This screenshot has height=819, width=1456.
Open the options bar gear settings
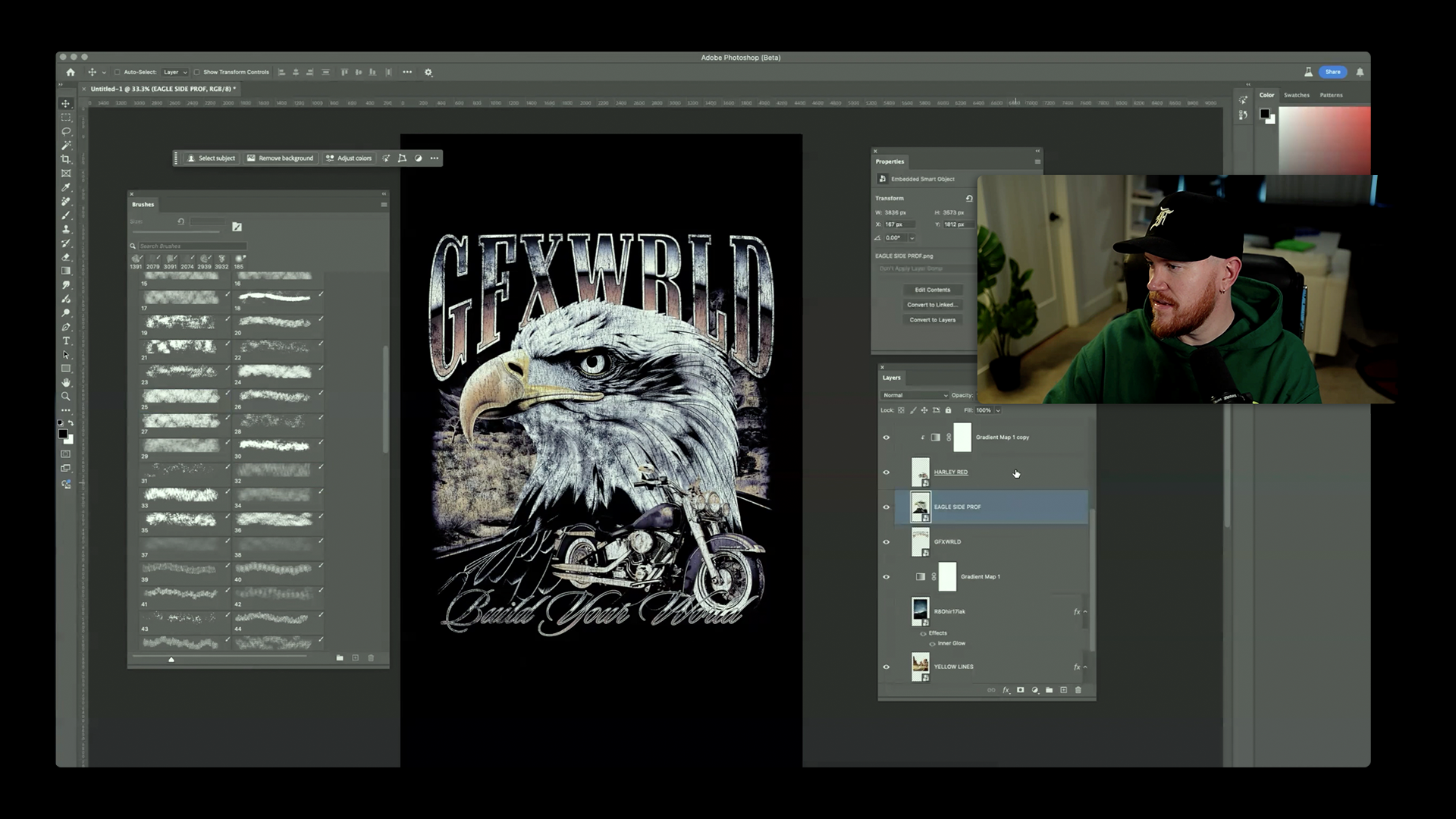pyautogui.click(x=428, y=73)
